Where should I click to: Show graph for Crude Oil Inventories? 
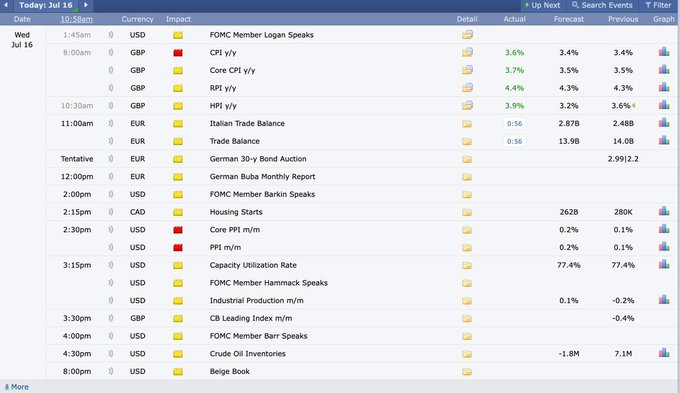[x=664, y=353]
